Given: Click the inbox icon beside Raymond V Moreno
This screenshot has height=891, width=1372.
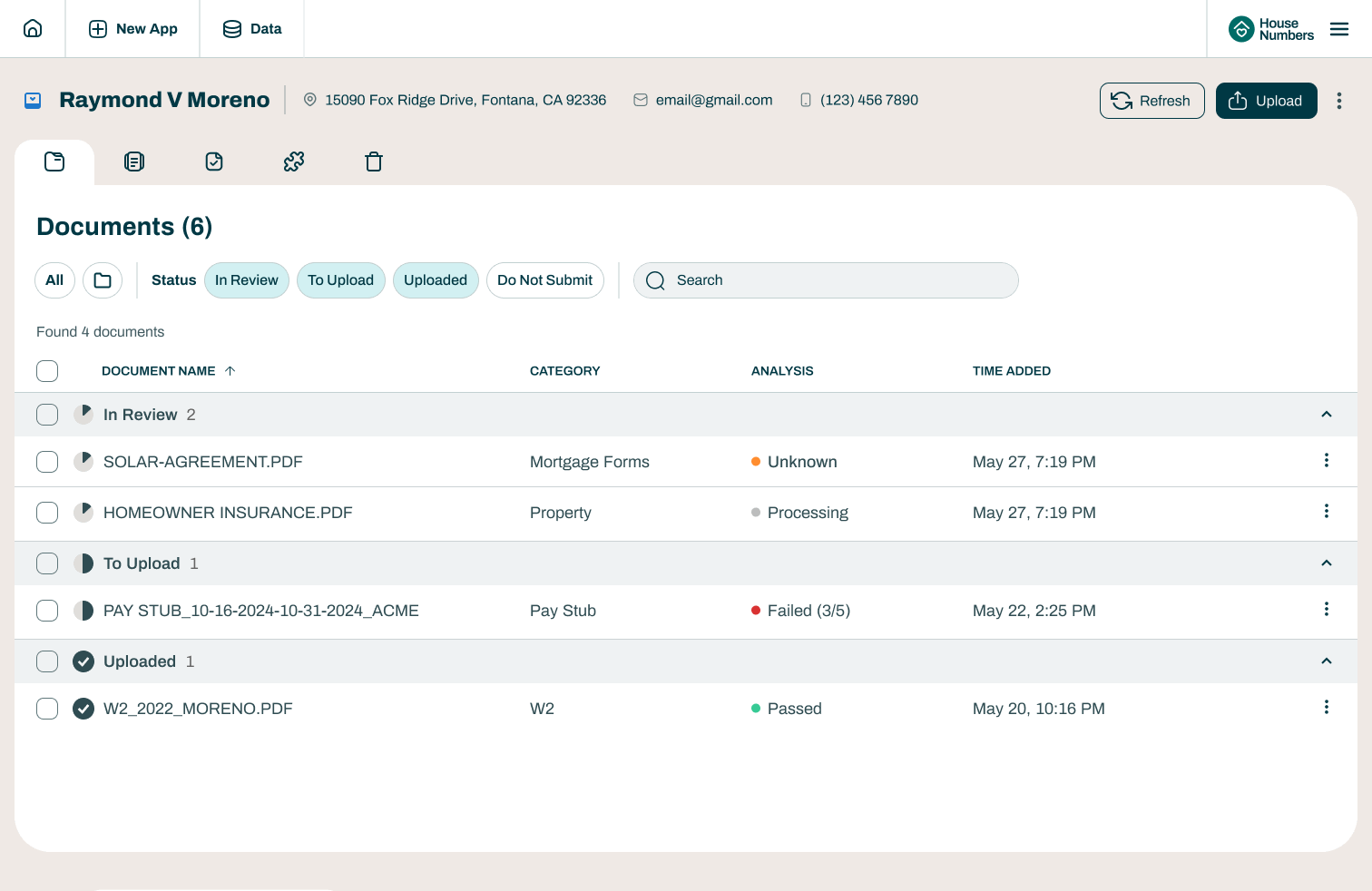Looking at the screenshot, I should (33, 101).
